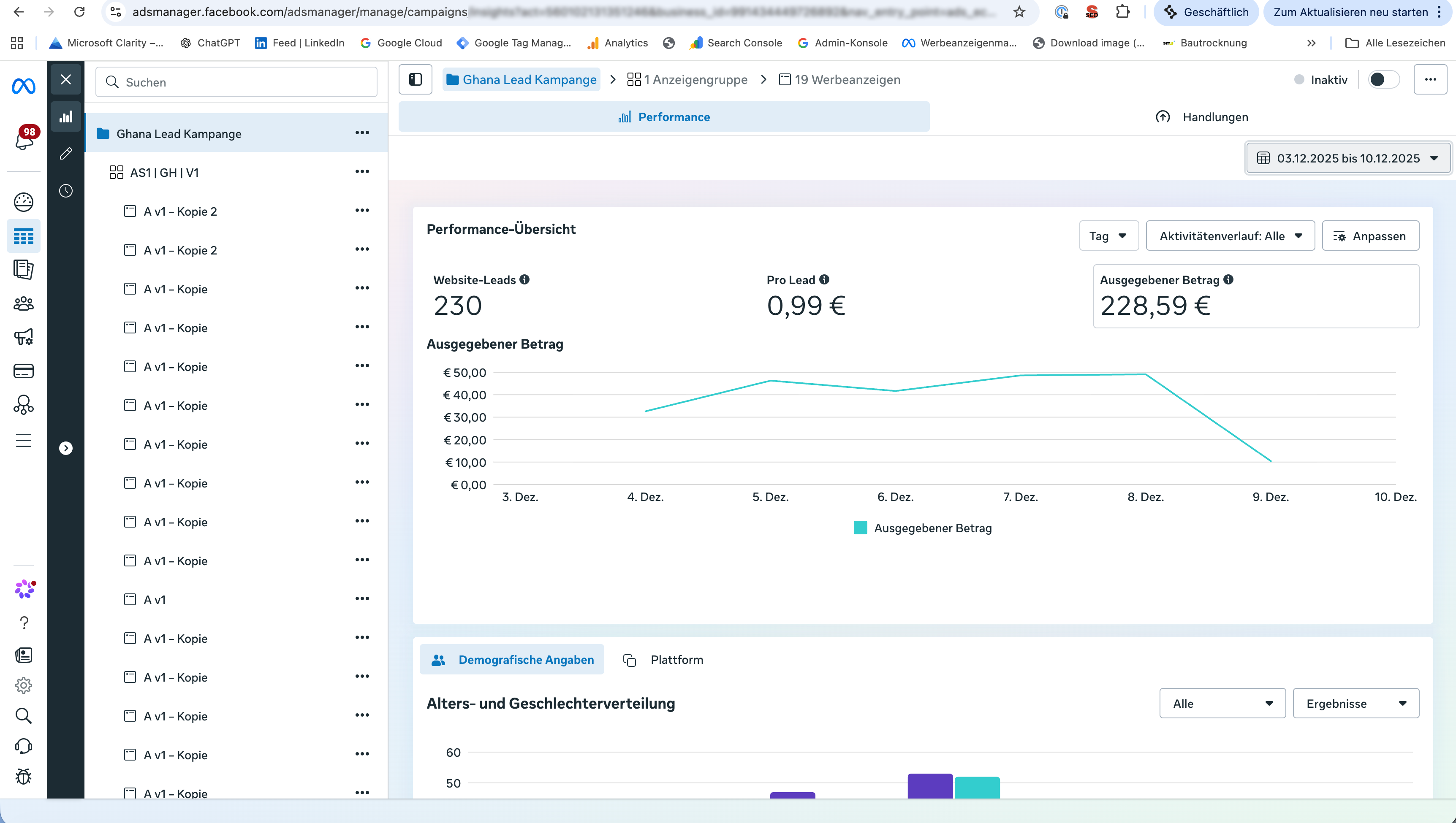1456x823 pixels.
Task: Click info icon next to Pro Lead
Action: (824, 279)
